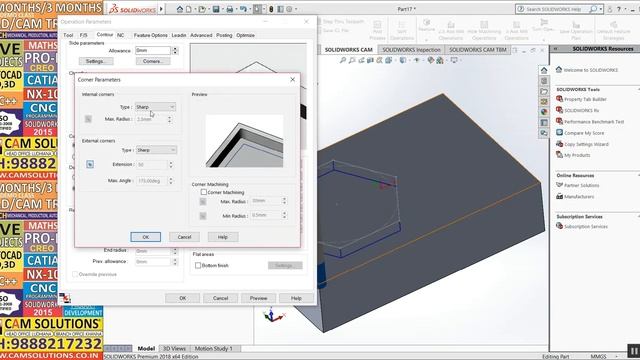The image size is (640, 360).
Task: Switch to the 3D Views tab
Action: [x=174, y=349]
